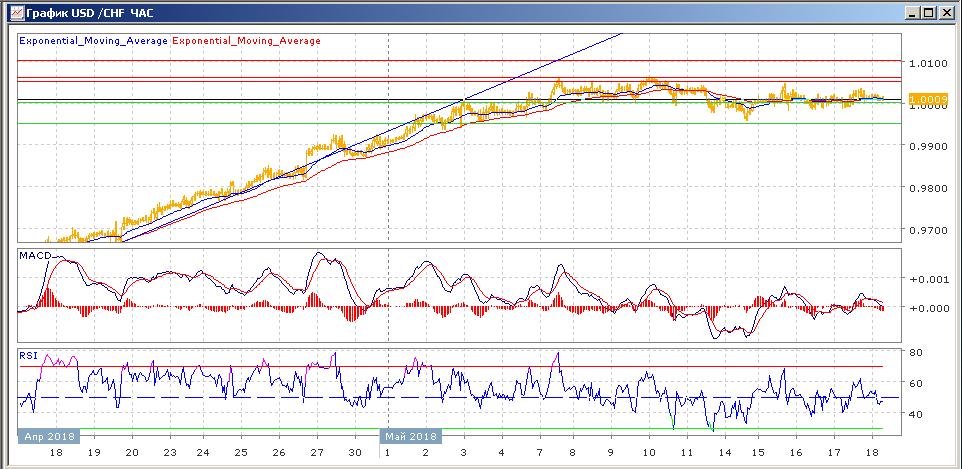Image resolution: width=962 pixels, height=469 pixels.
Task: Click the 60 level on RSI axis
Action: [917, 384]
